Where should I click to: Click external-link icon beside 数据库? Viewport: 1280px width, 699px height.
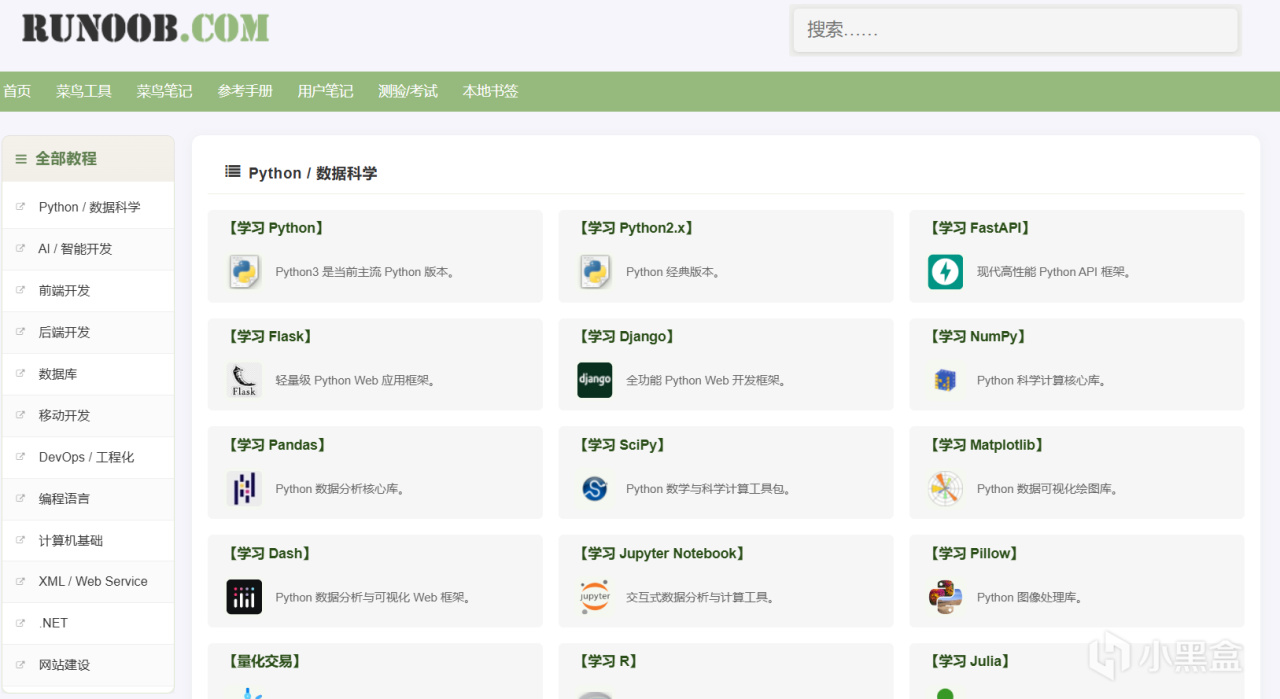click(20, 373)
